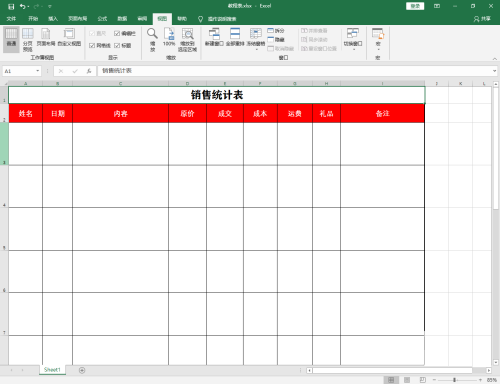The image size is (500, 384).
Task: Click the Sign in (登录) button
Action: (x=415, y=6)
